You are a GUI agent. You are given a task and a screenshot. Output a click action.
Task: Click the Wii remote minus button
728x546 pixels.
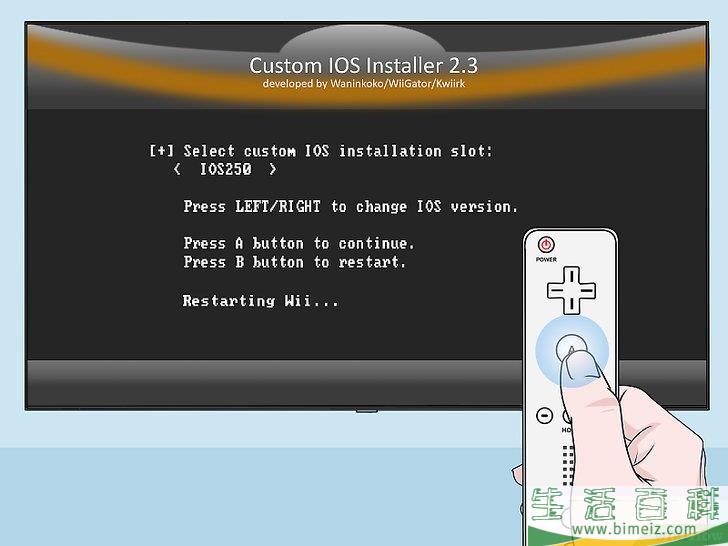point(545,415)
